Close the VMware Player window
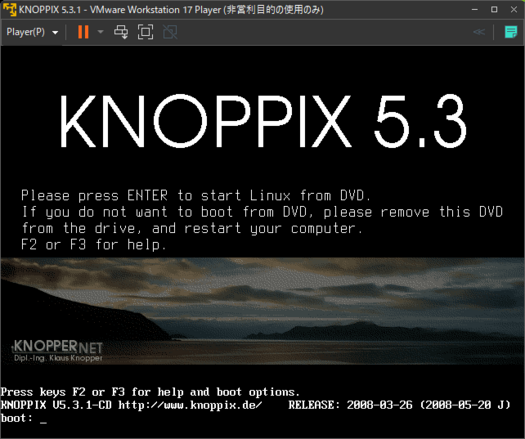The width and height of the screenshot is (525, 439). (x=514, y=9)
